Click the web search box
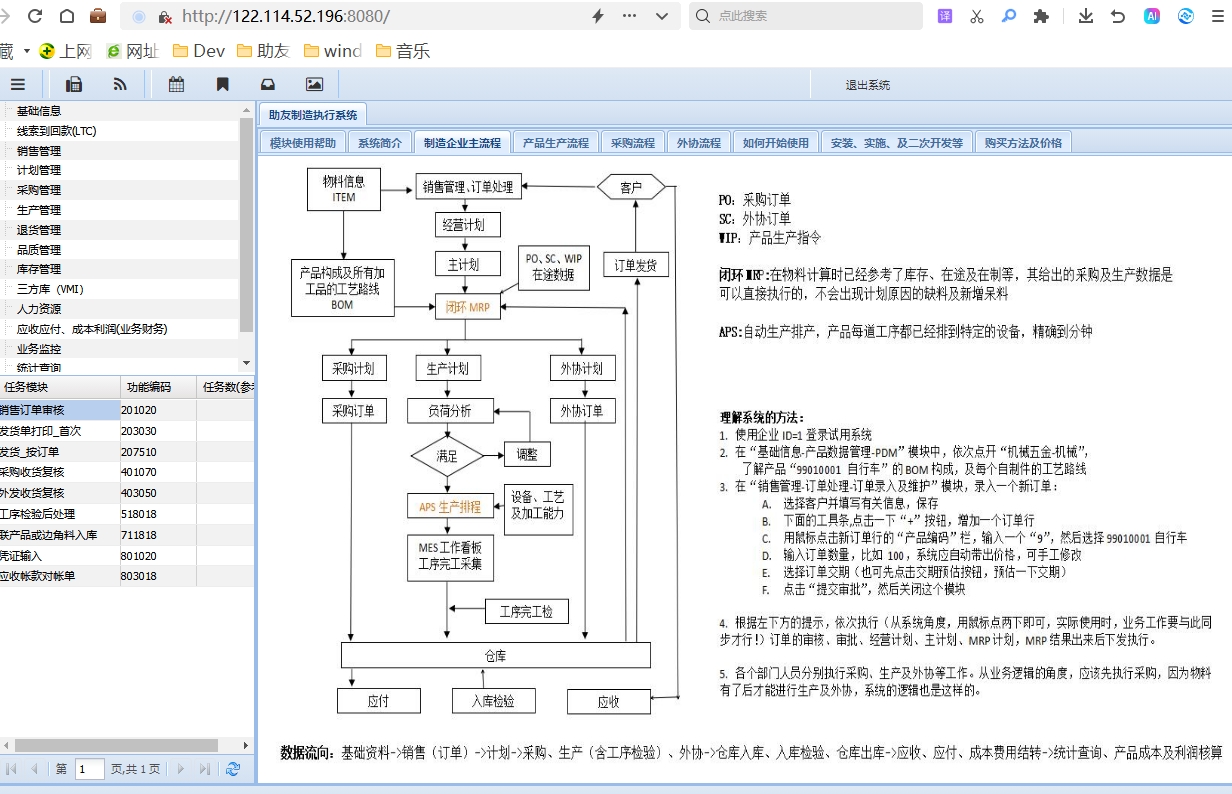 pyautogui.click(x=806, y=16)
